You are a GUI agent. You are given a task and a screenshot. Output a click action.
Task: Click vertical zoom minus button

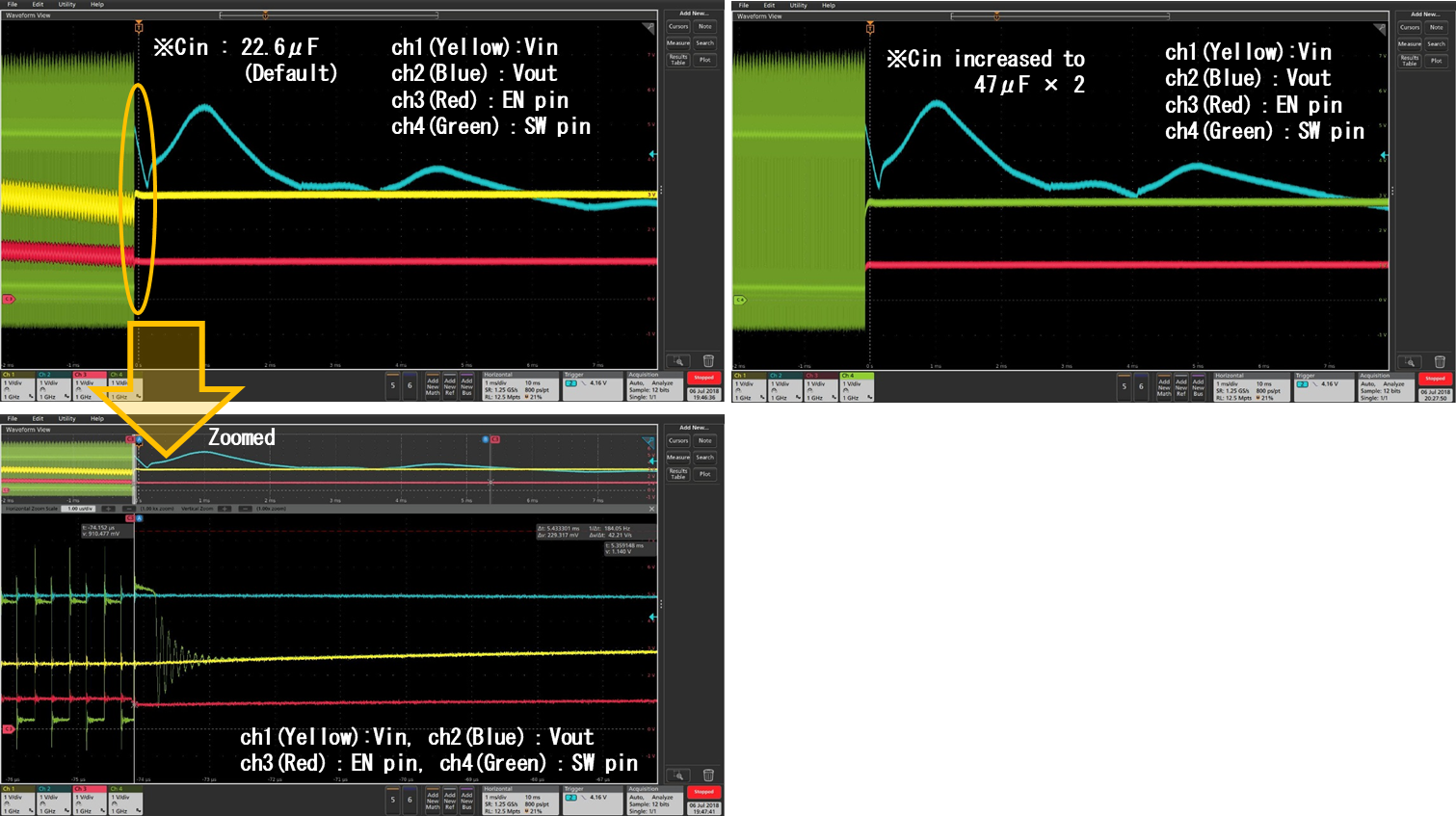point(245,509)
